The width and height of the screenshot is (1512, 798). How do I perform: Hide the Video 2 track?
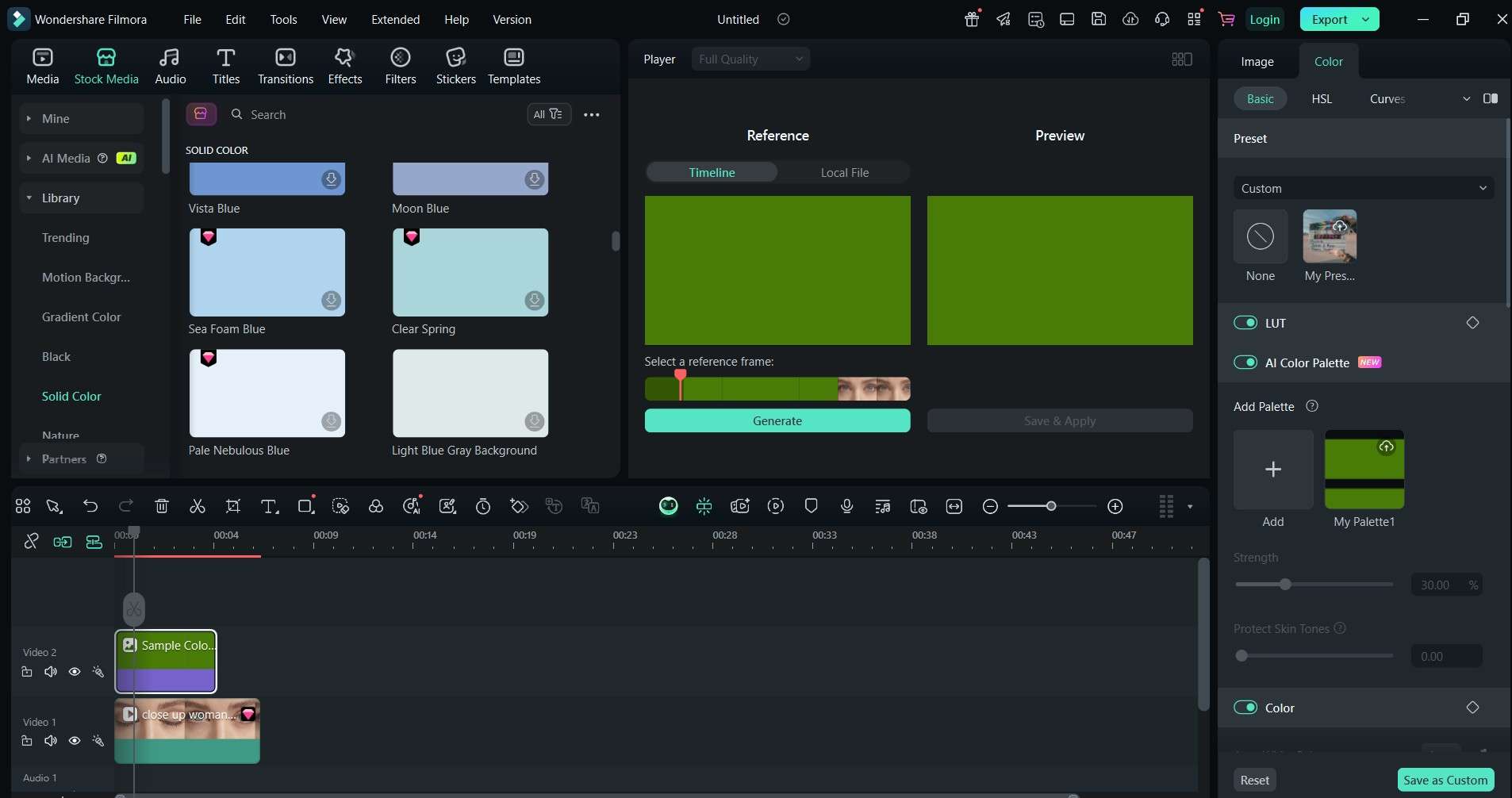coord(75,672)
